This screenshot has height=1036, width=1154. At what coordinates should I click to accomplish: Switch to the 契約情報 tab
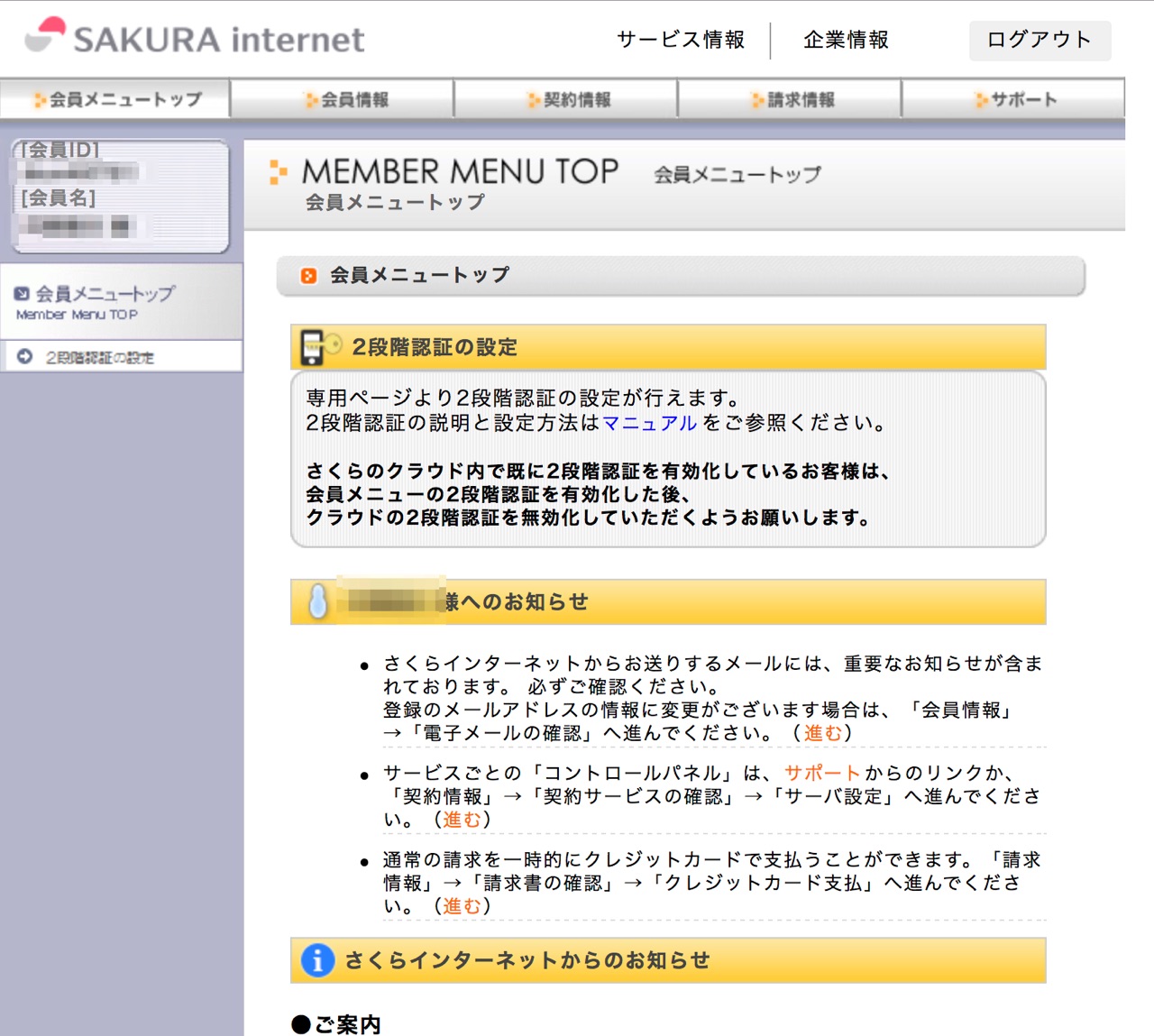click(x=565, y=99)
